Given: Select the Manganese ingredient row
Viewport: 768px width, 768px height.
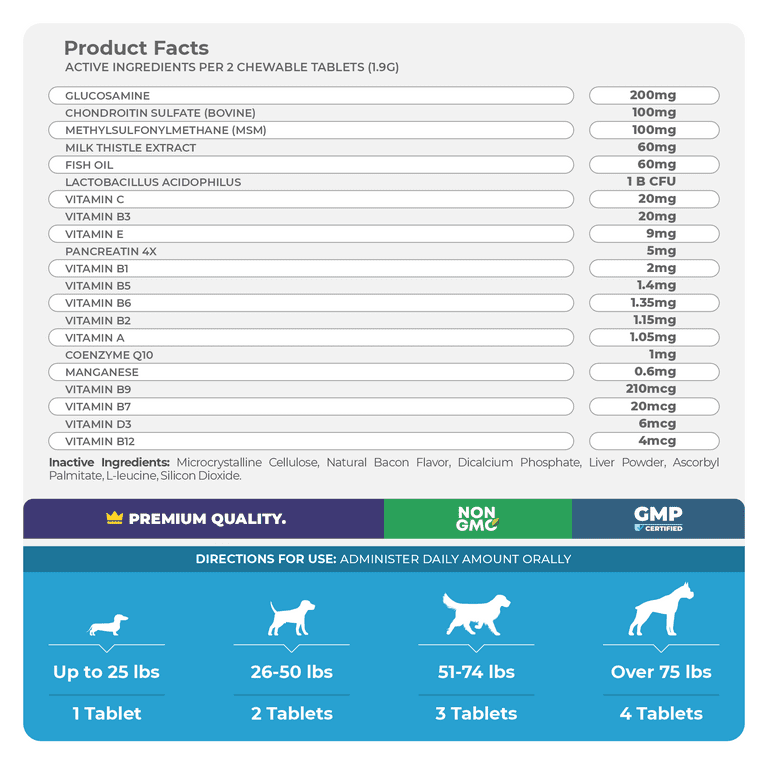Looking at the screenshot, I should click(310, 372).
